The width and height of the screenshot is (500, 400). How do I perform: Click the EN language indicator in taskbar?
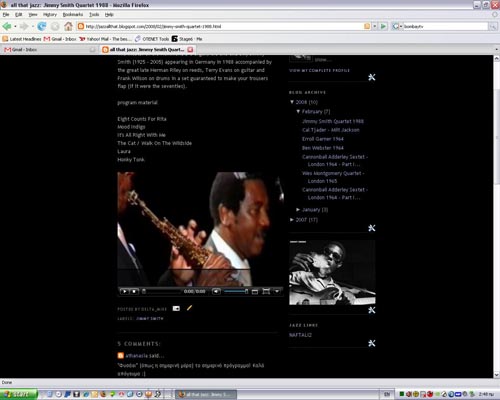387,394
